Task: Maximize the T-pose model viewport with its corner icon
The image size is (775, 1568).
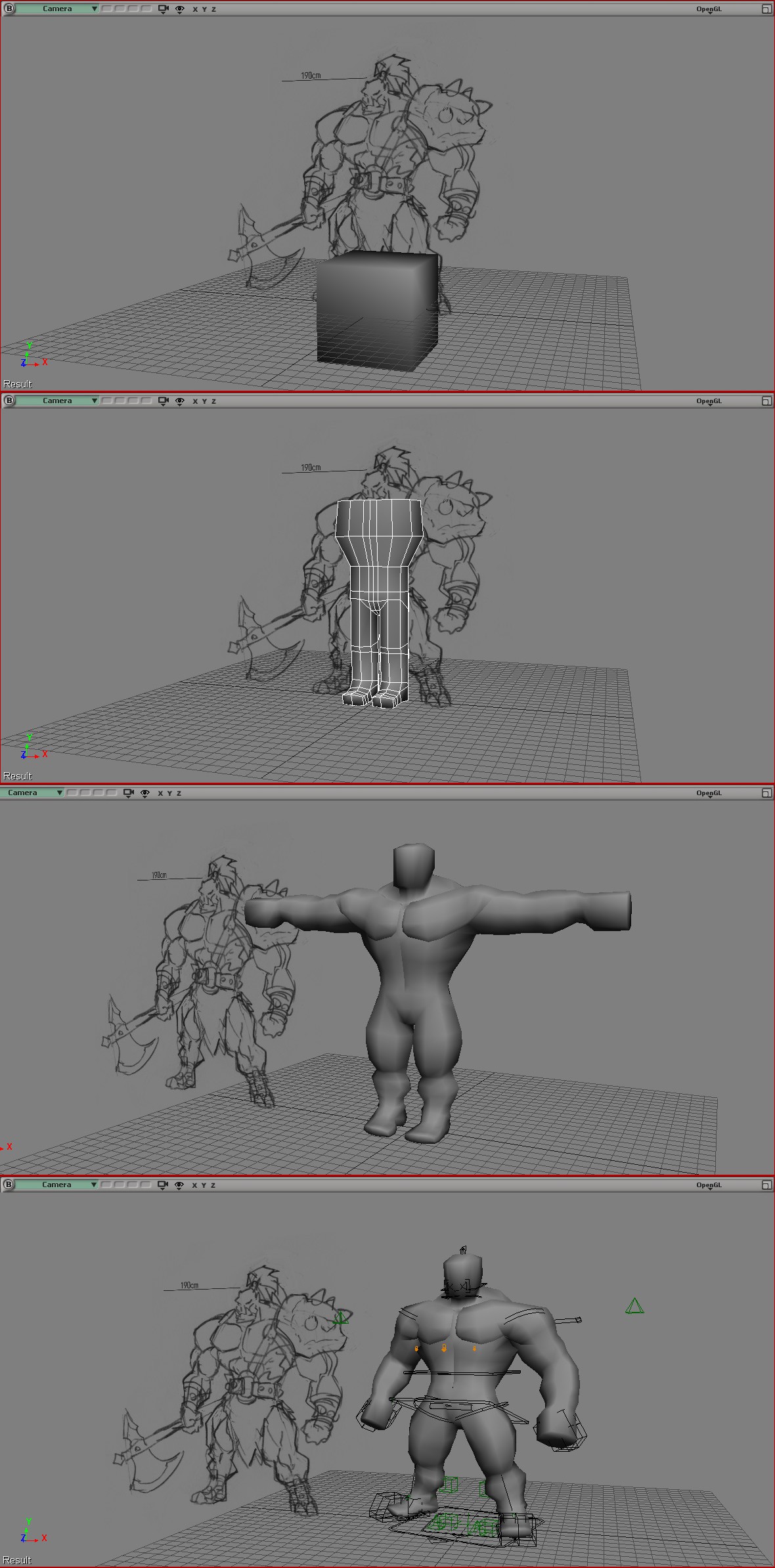Action: (766, 793)
